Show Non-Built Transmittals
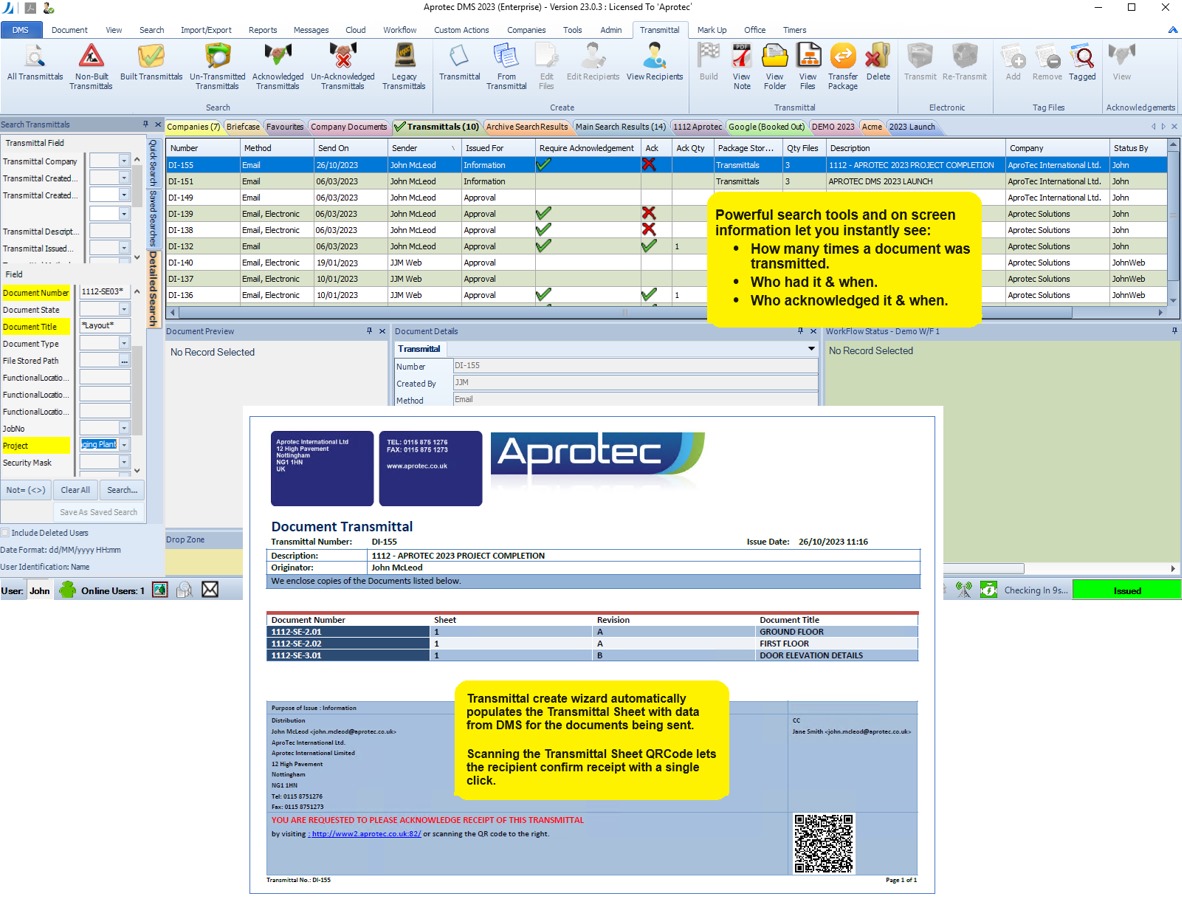 [x=91, y=66]
